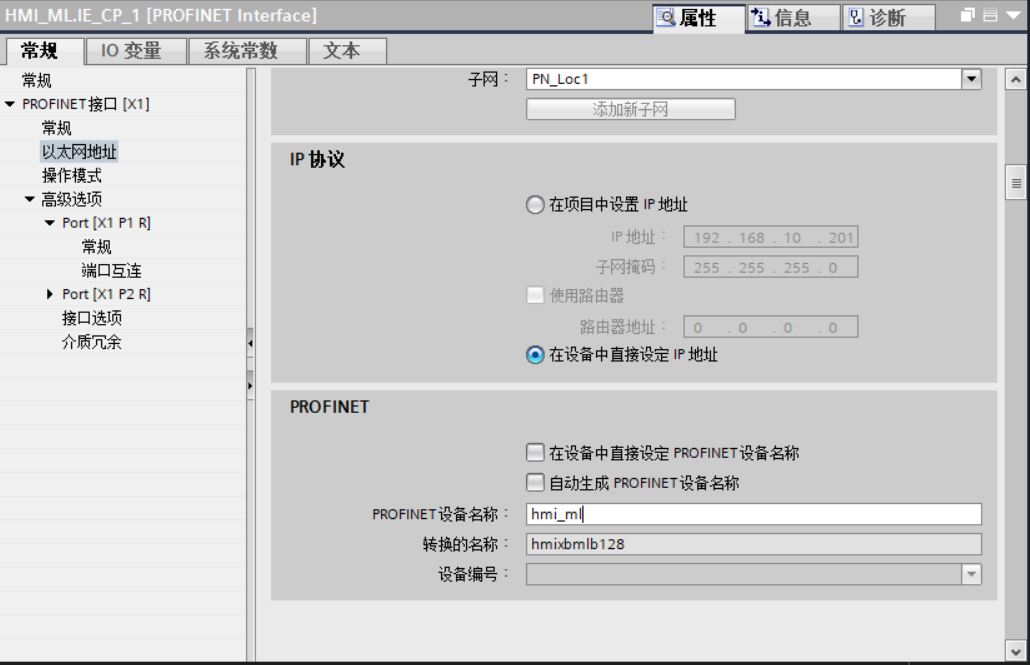1030x665 pixels.
Task: Click the diagnostics icon on the 诊断 tab
Action: 857,17
